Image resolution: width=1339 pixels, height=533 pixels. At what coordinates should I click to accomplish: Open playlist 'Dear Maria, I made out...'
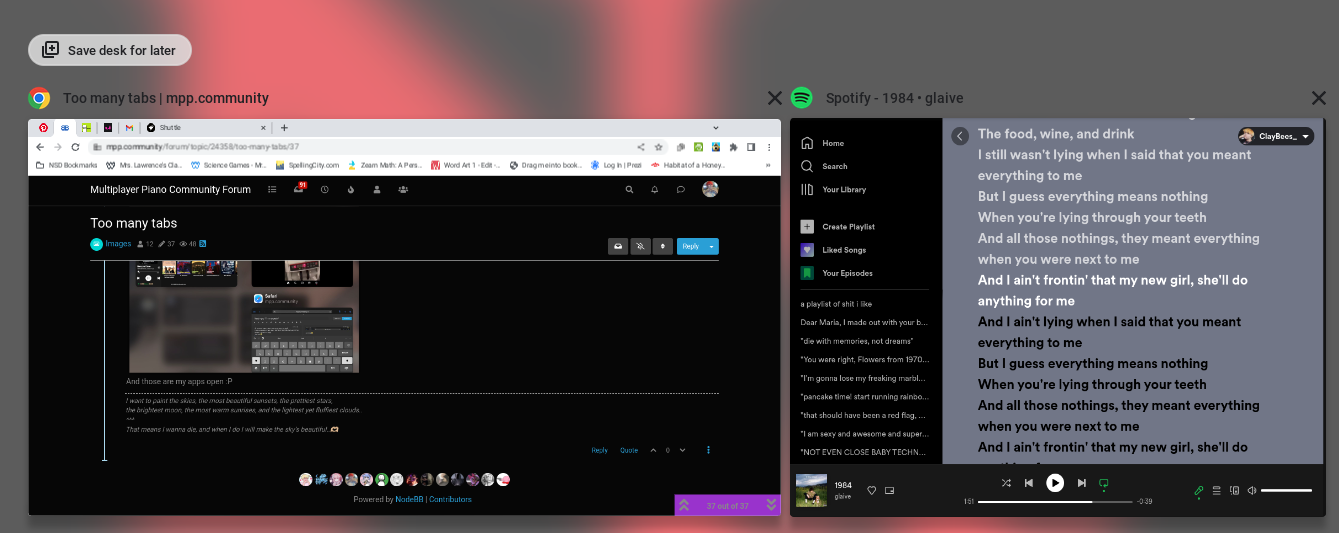coord(865,323)
